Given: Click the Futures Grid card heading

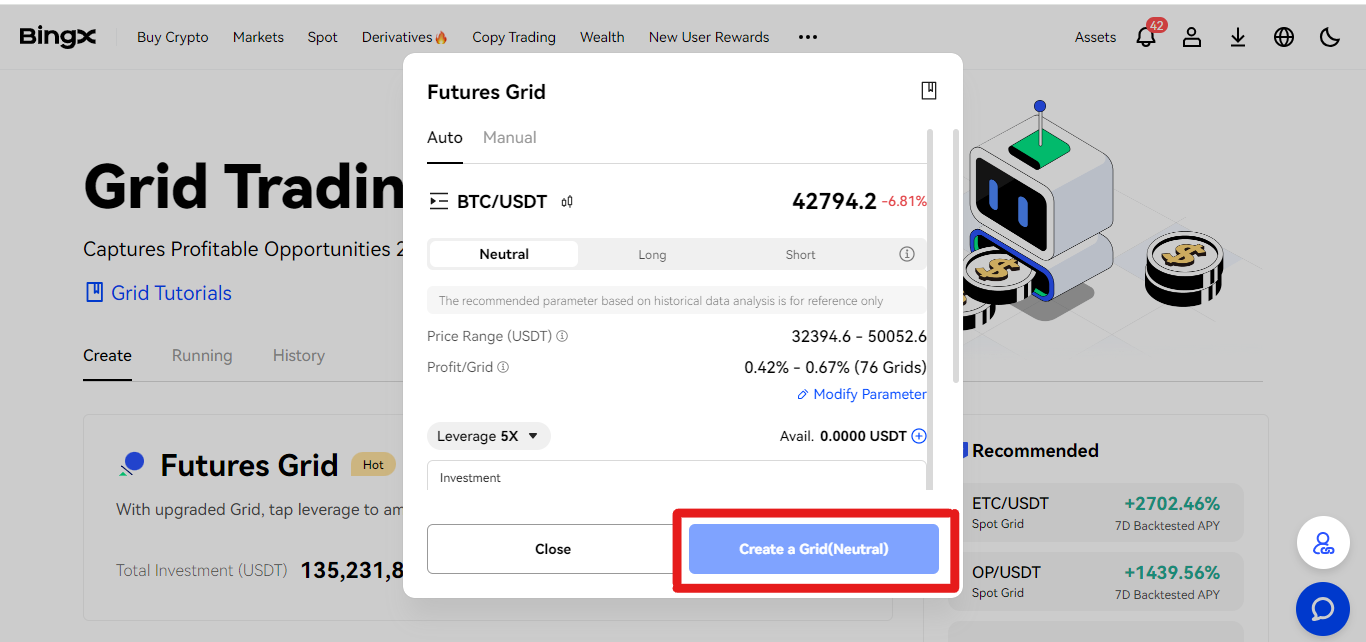Looking at the screenshot, I should [x=249, y=465].
